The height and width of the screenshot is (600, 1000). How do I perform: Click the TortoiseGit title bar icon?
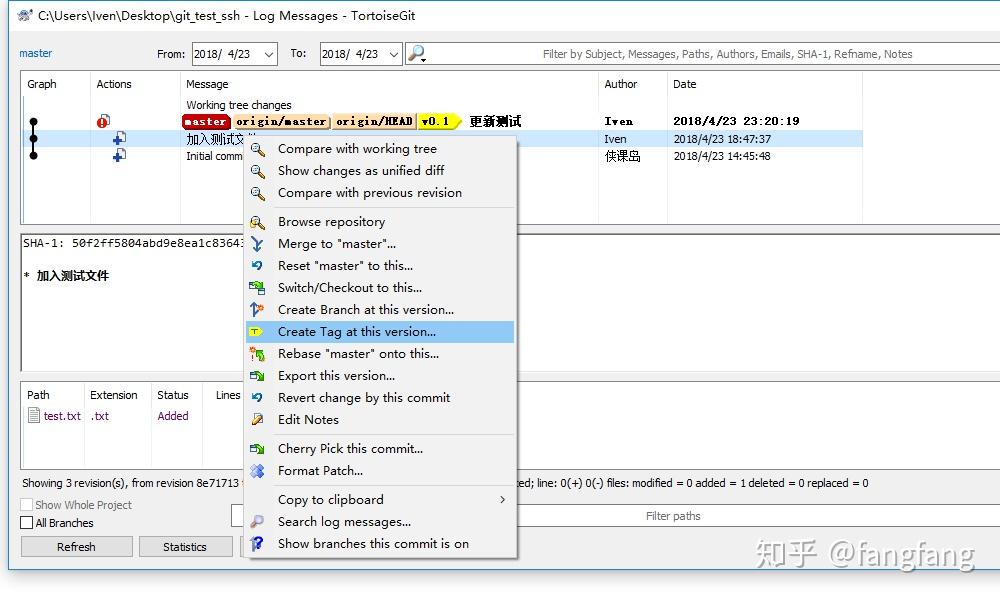[x=25, y=15]
